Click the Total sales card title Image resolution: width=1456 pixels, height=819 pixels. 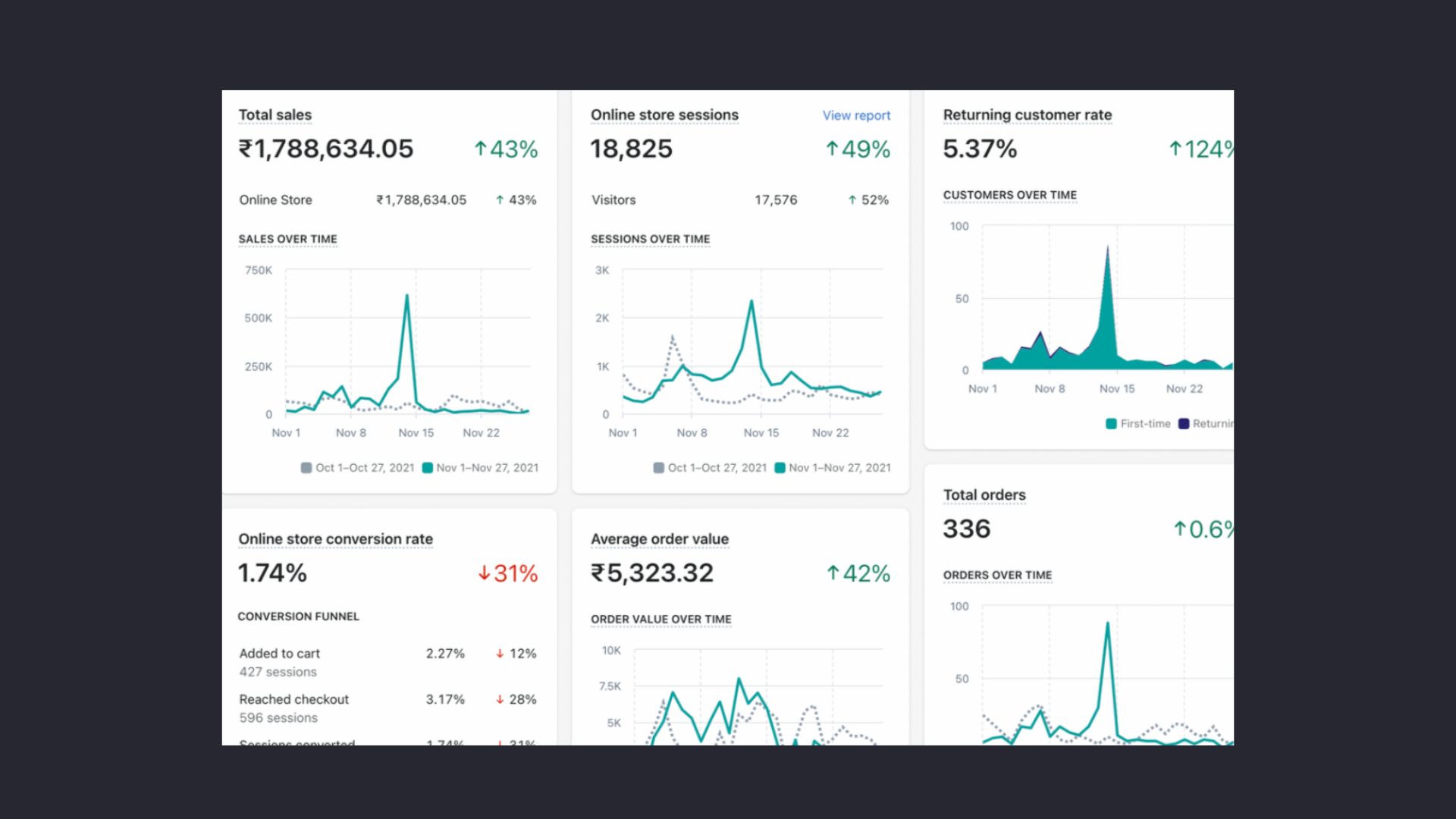click(275, 115)
